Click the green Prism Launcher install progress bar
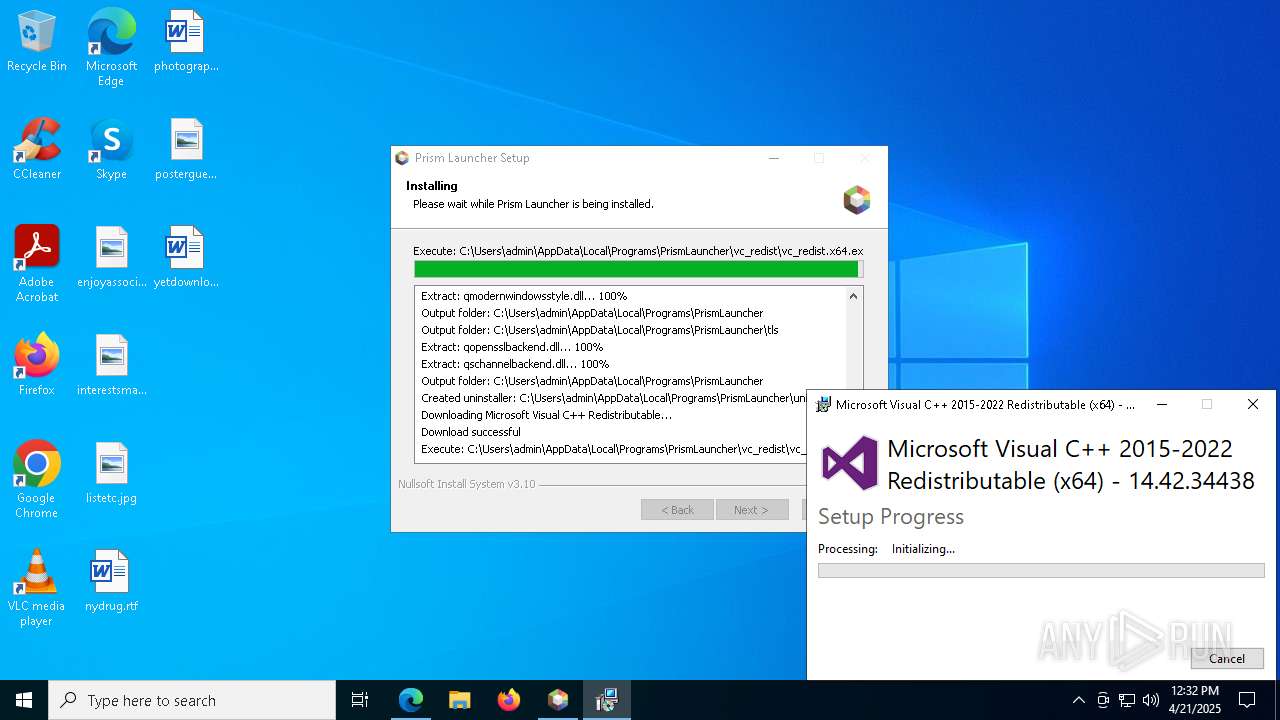The image size is (1280, 720). [x=638, y=269]
